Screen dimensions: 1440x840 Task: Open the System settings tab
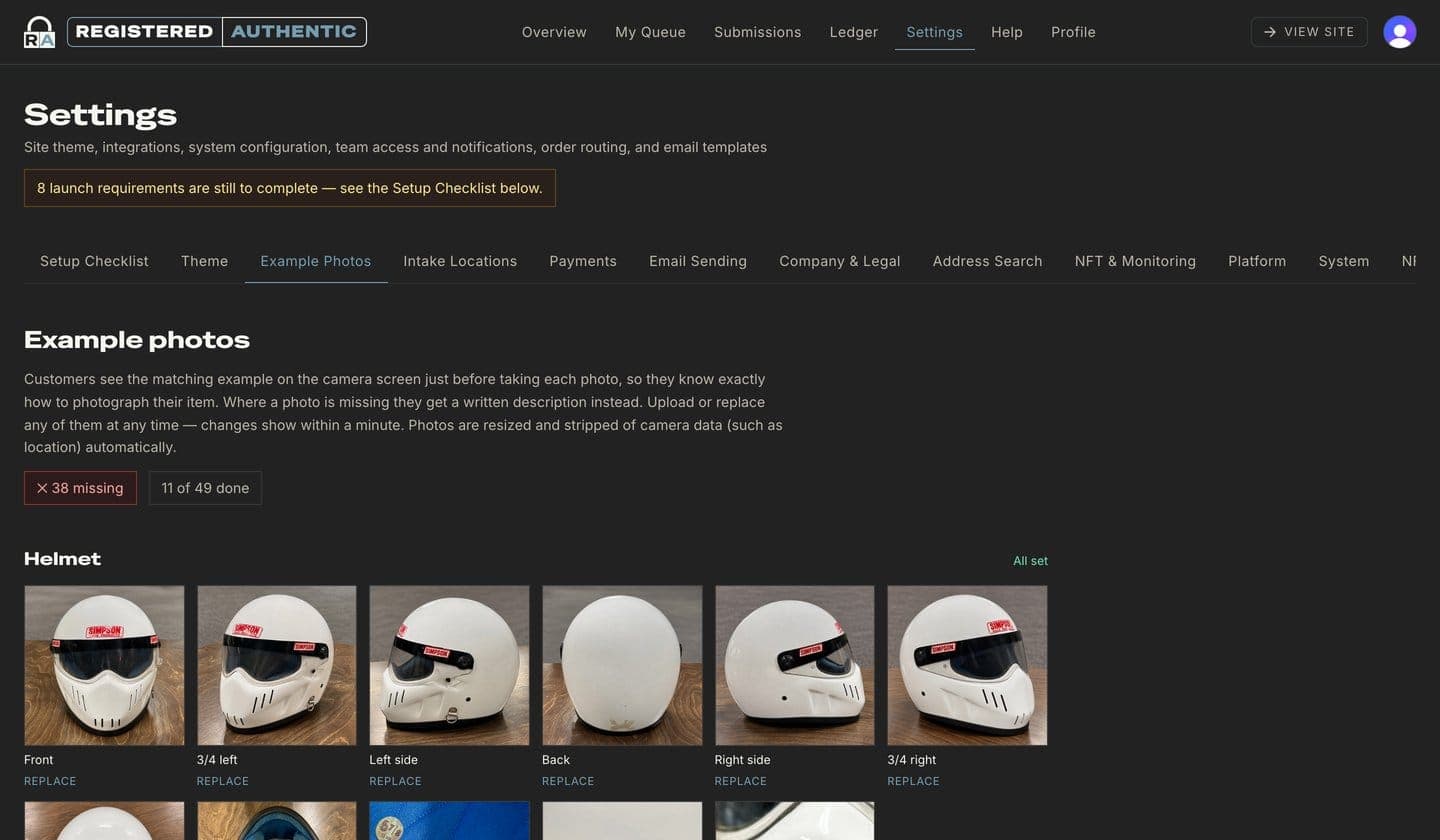[x=1344, y=261]
